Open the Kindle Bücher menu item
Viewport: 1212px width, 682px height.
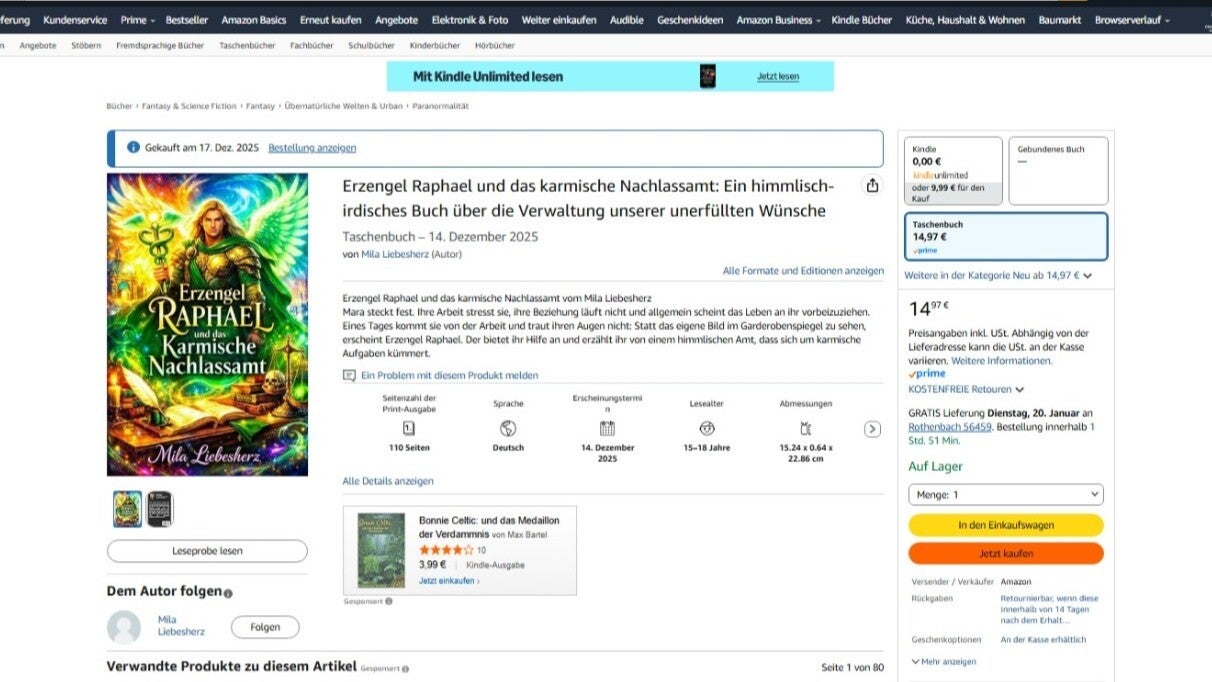[861, 20]
